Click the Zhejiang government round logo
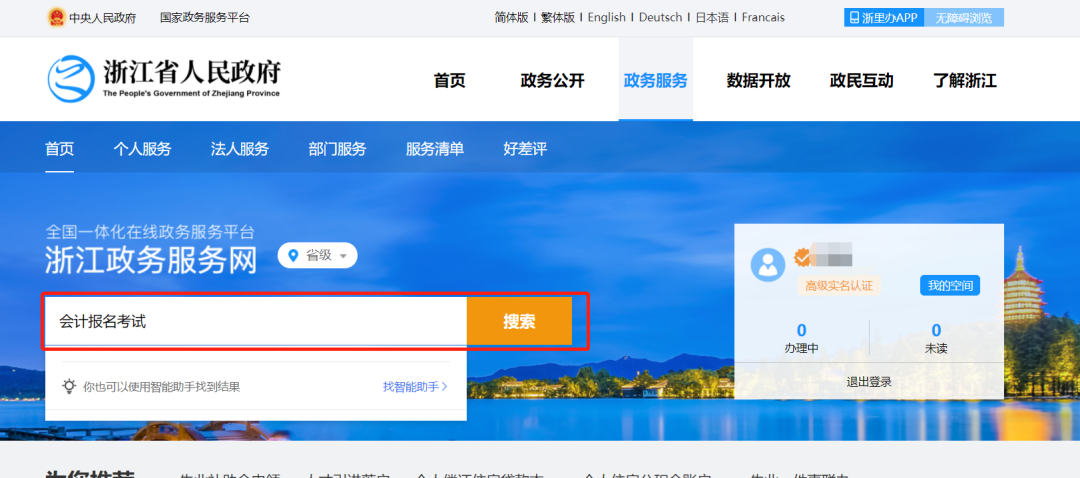1080x478 pixels. pyautogui.click(x=71, y=79)
